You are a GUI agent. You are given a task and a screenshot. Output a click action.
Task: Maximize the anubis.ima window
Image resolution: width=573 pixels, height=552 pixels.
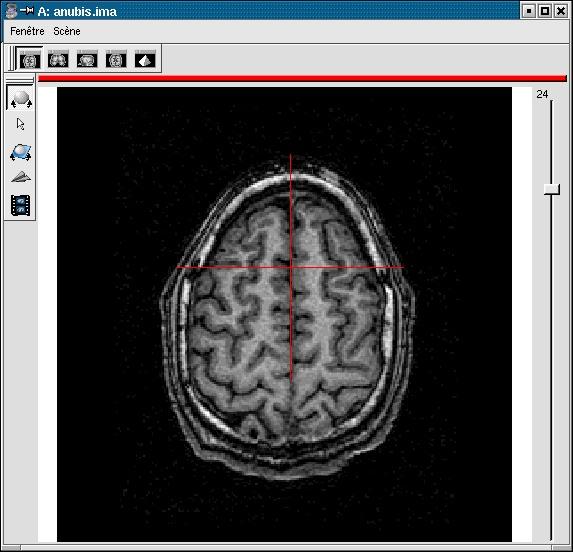pos(544,11)
